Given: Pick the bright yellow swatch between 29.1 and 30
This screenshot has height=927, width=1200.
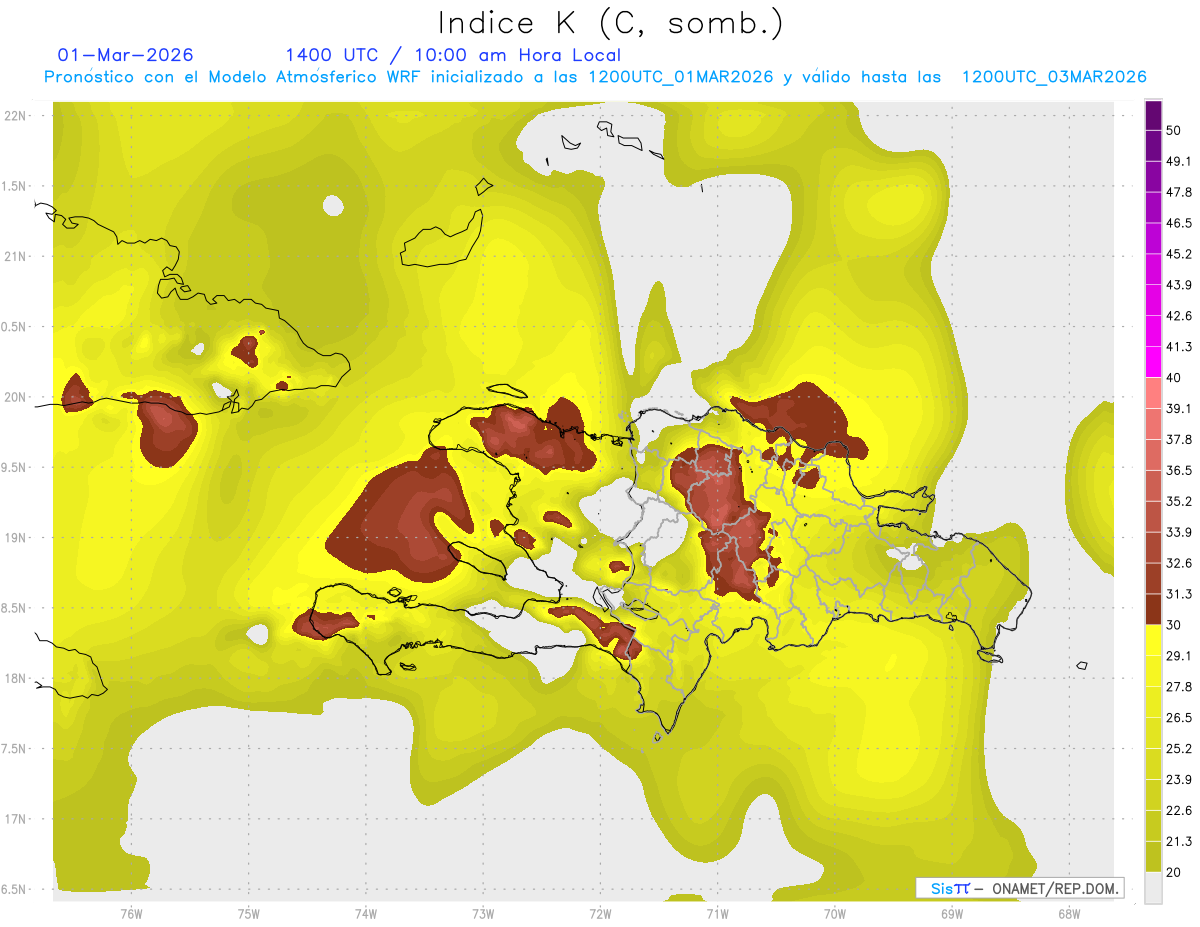Looking at the screenshot, I should pos(1153,640).
